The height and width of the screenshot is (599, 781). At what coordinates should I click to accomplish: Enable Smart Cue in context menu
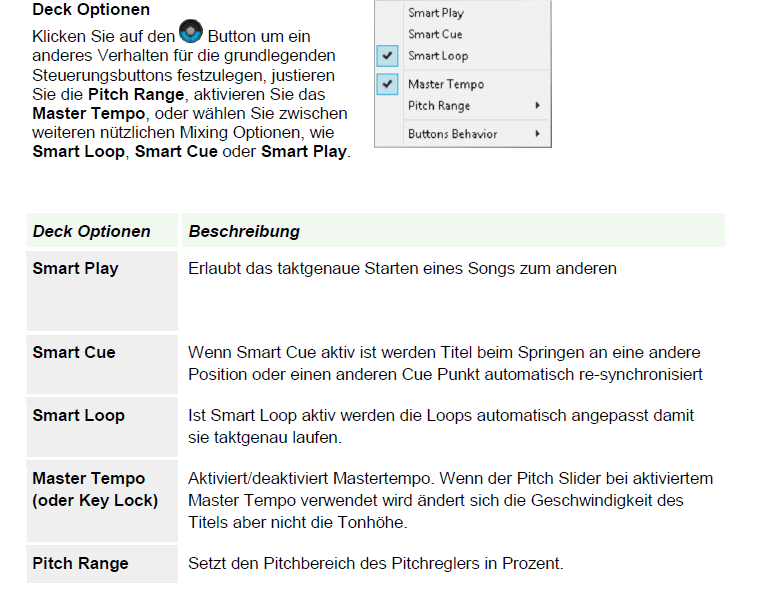(x=435, y=34)
